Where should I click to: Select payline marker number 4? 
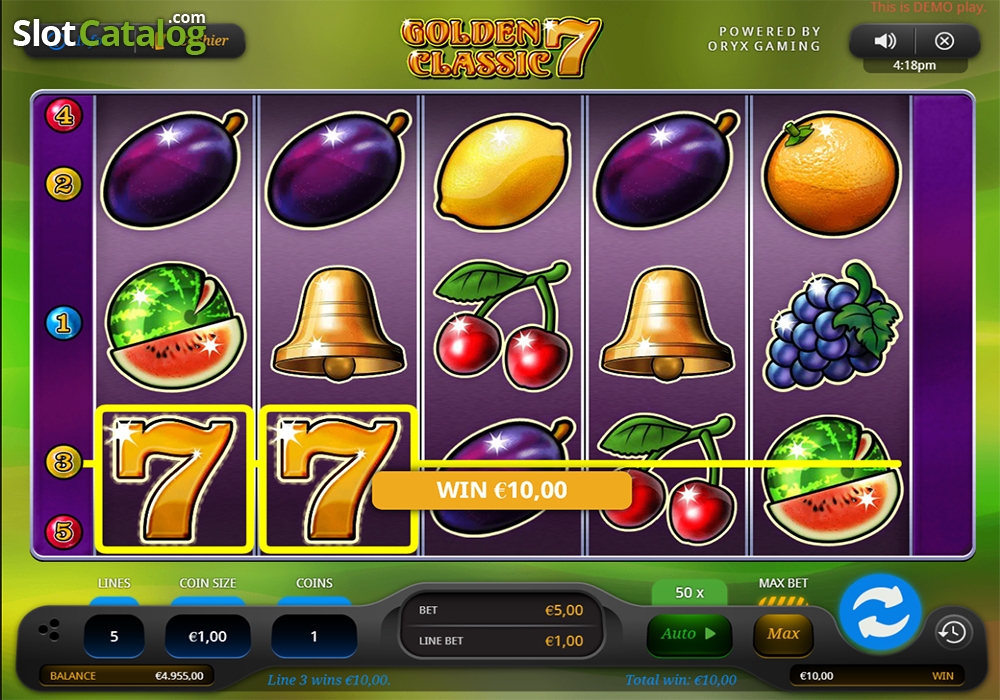[x=63, y=115]
